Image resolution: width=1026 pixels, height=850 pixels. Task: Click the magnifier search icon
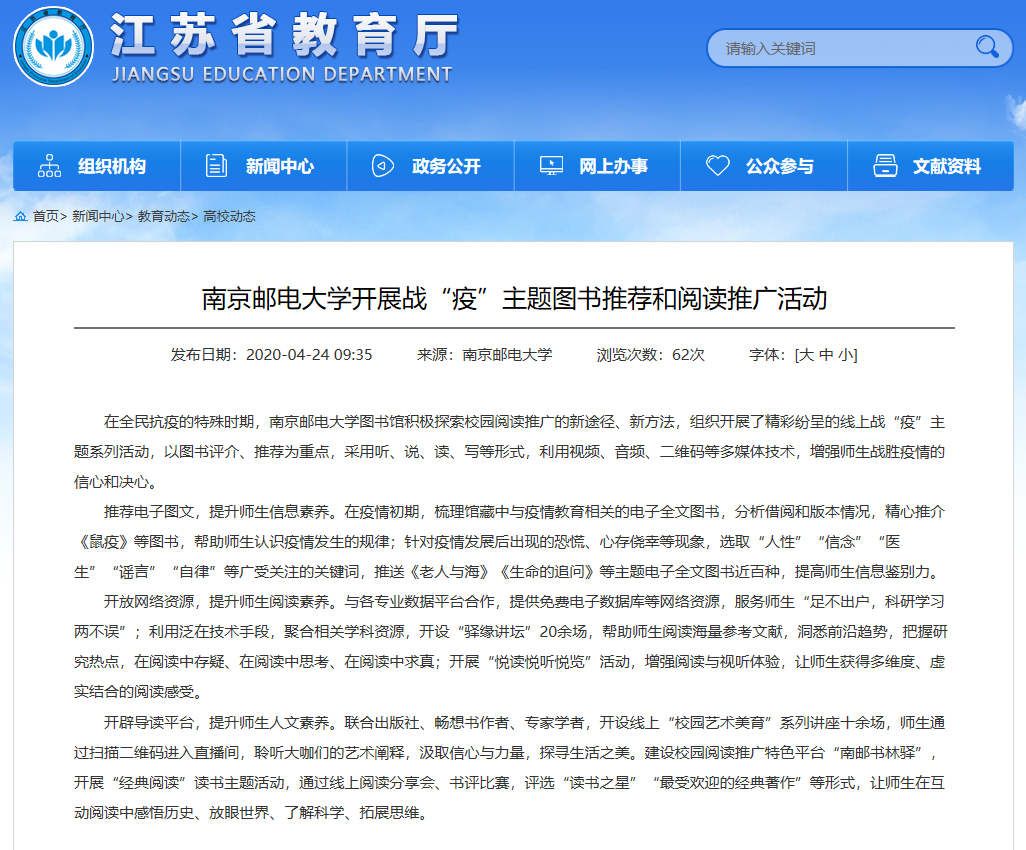pos(987,47)
